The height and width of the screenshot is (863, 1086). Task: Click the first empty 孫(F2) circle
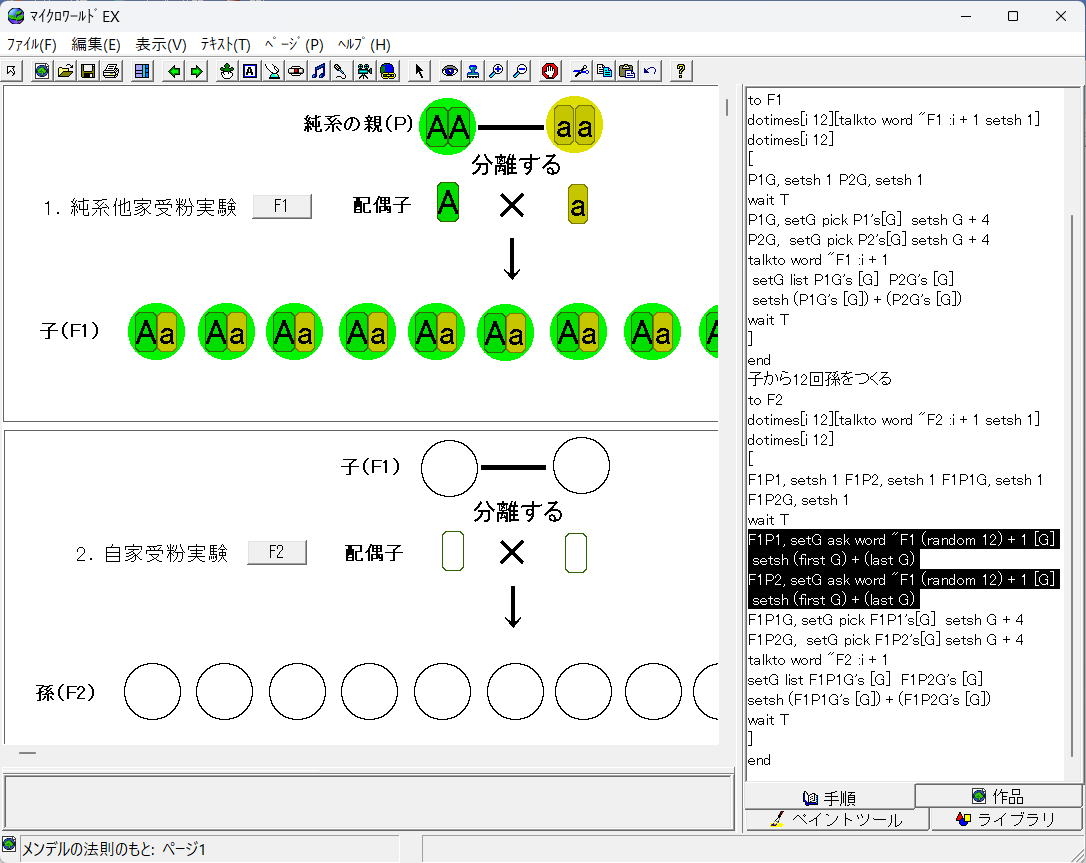point(152,691)
